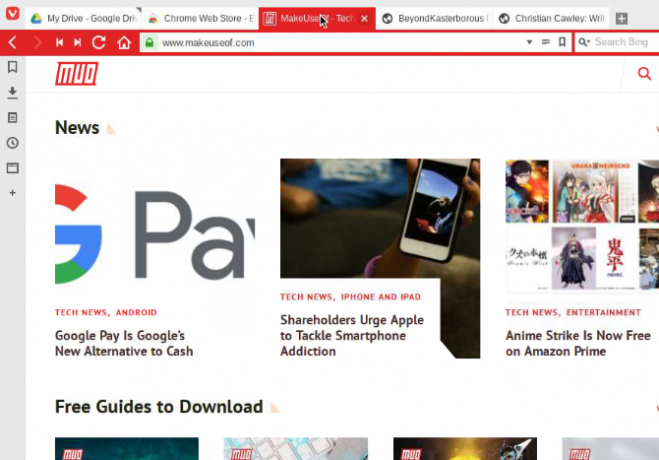Image resolution: width=659 pixels, height=460 pixels.
Task: Switch to the Chrome Web Store tab
Action: click(x=200, y=18)
